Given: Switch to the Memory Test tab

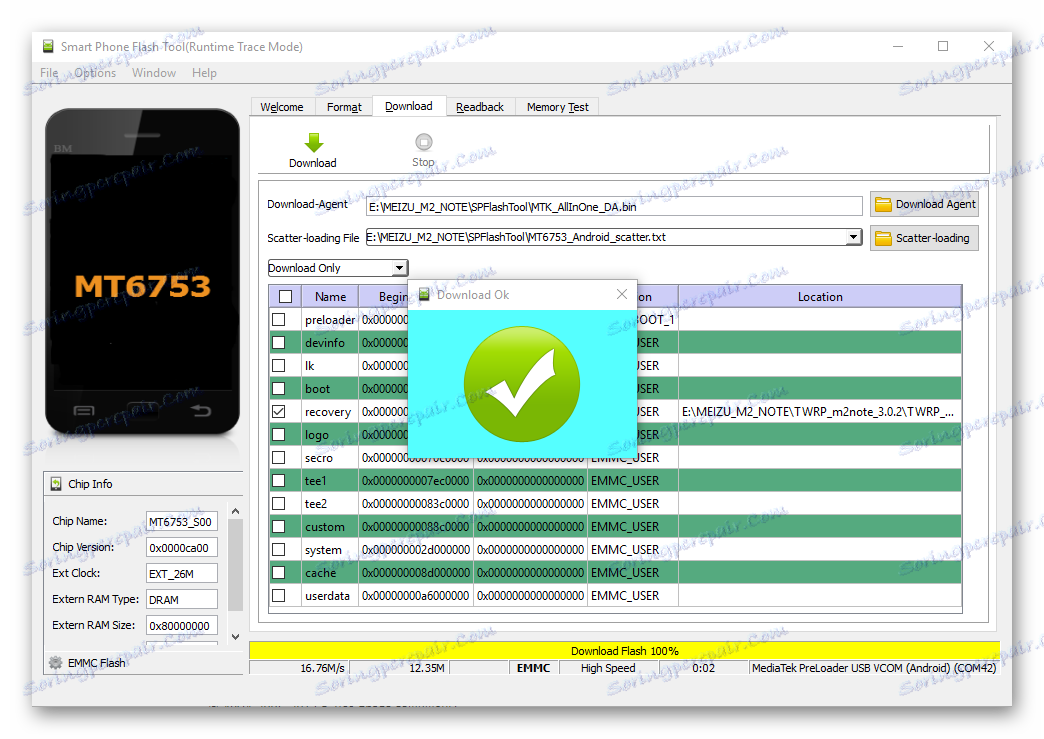Looking at the screenshot, I should [x=558, y=107].
